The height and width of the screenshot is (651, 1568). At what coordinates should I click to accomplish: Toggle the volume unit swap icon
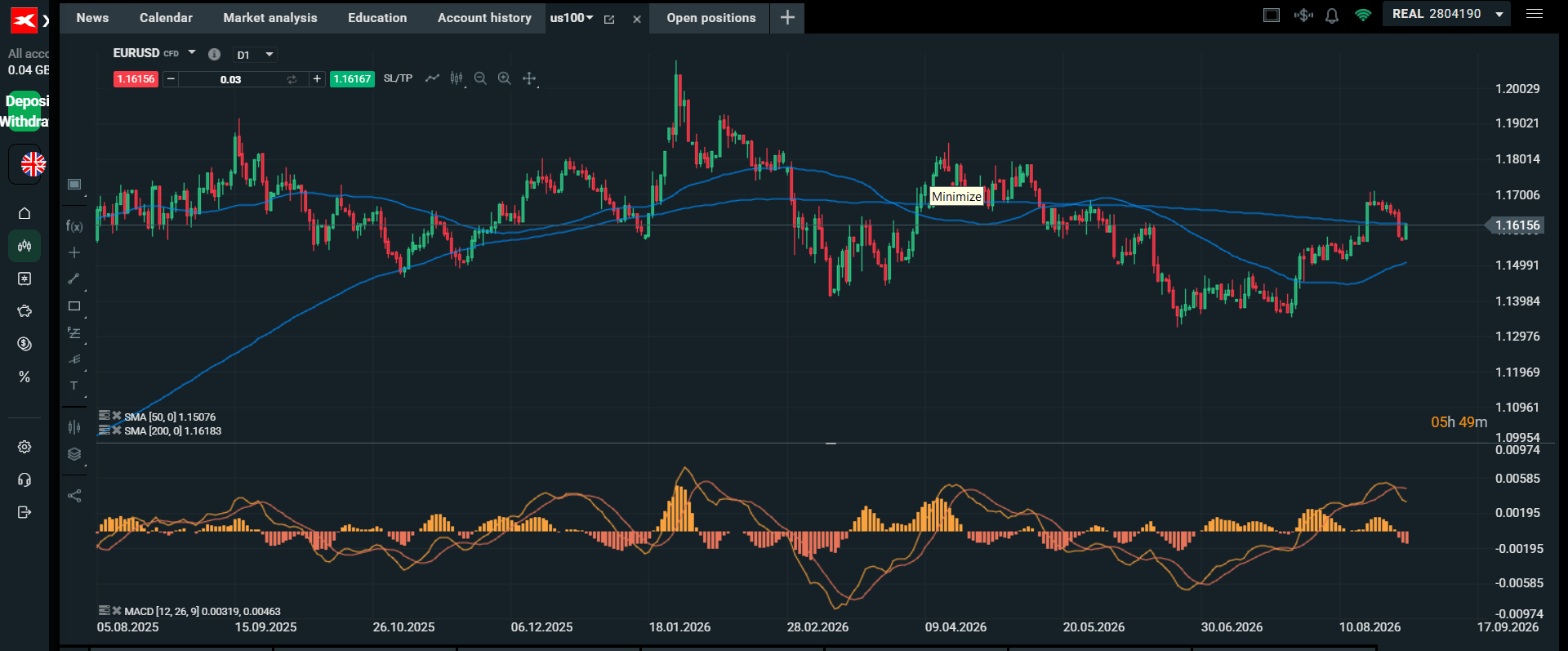tap(292, 79)
